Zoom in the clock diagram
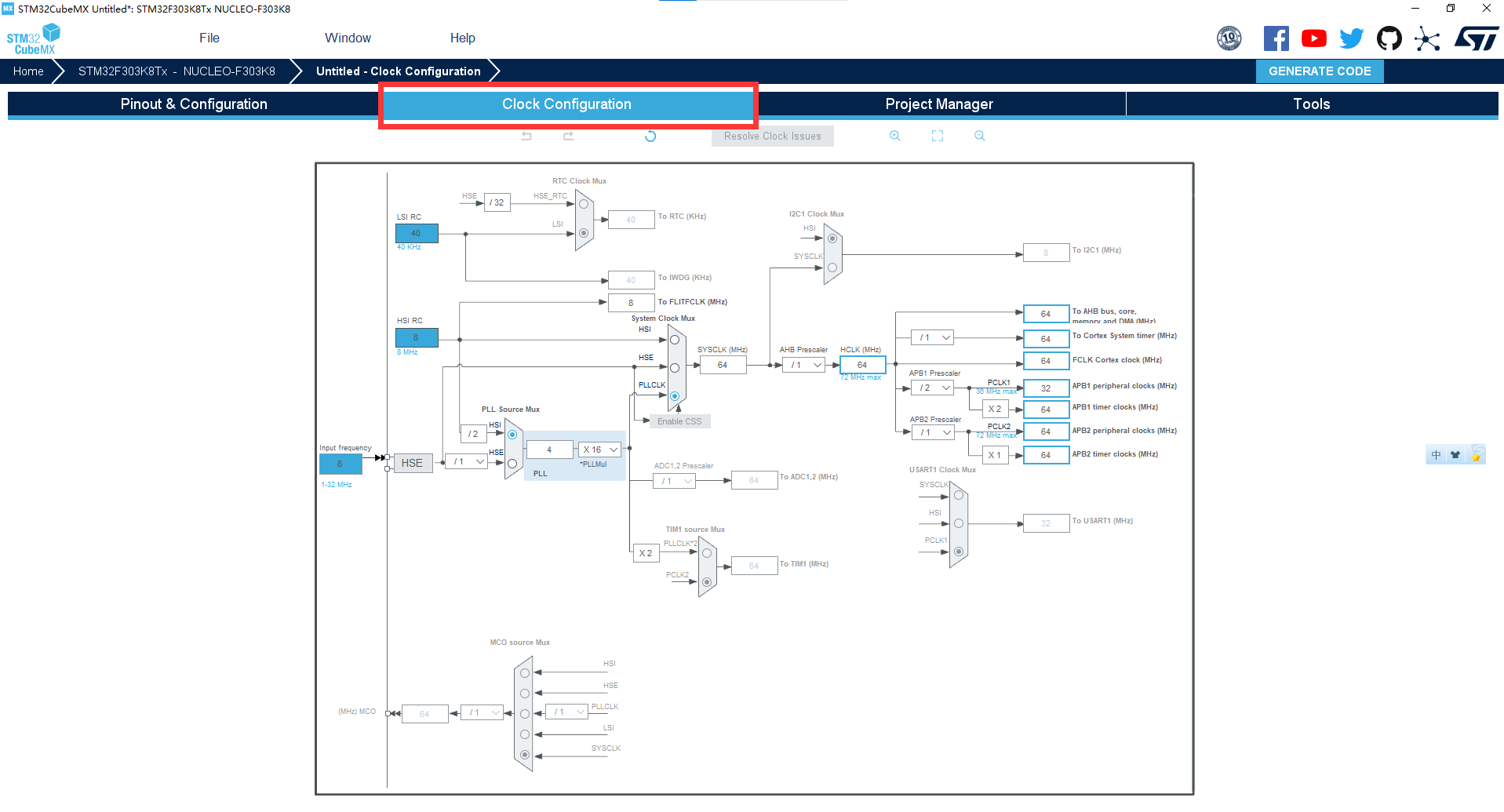1504x812 pixels. point(895,136)
